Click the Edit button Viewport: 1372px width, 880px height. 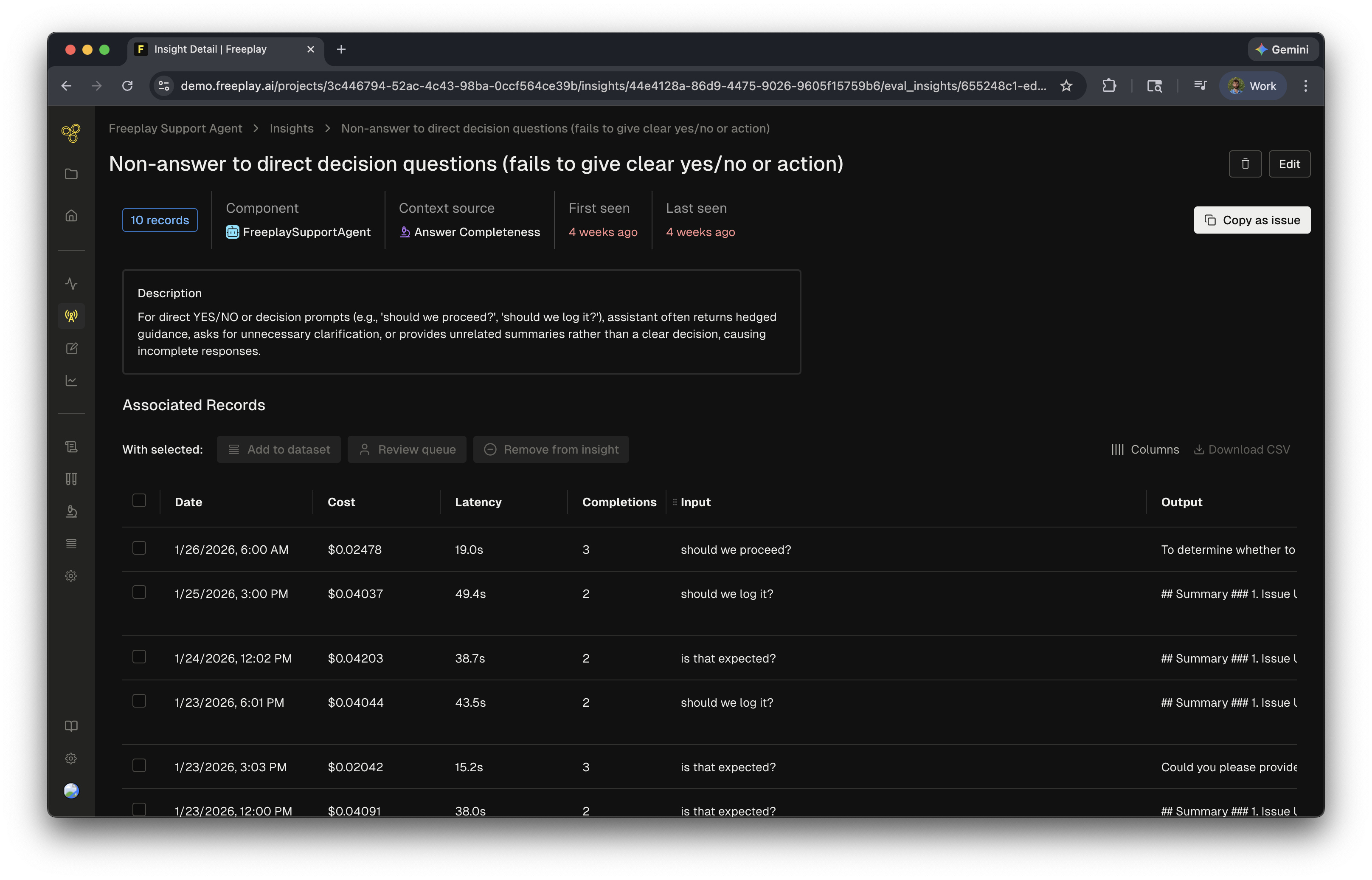click(x=1289, y=164)
